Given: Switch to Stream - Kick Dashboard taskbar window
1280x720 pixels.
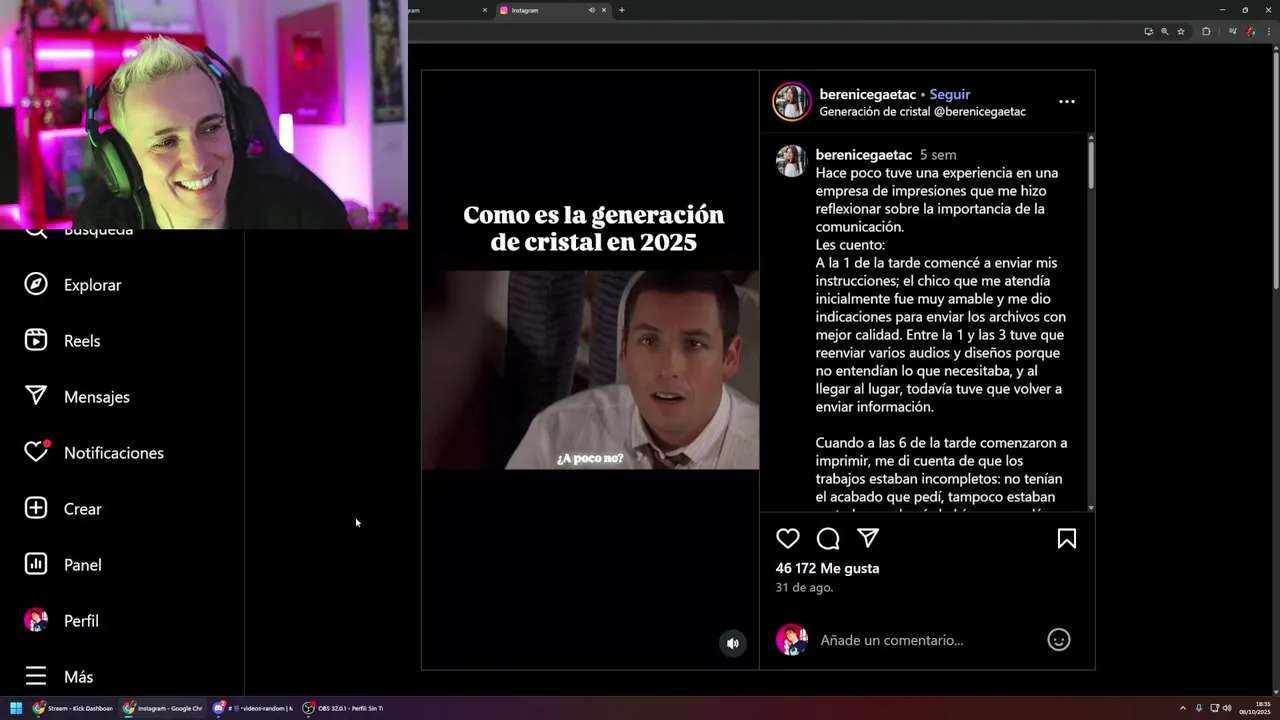Looking at the screenshot, I should pos(73,708).
